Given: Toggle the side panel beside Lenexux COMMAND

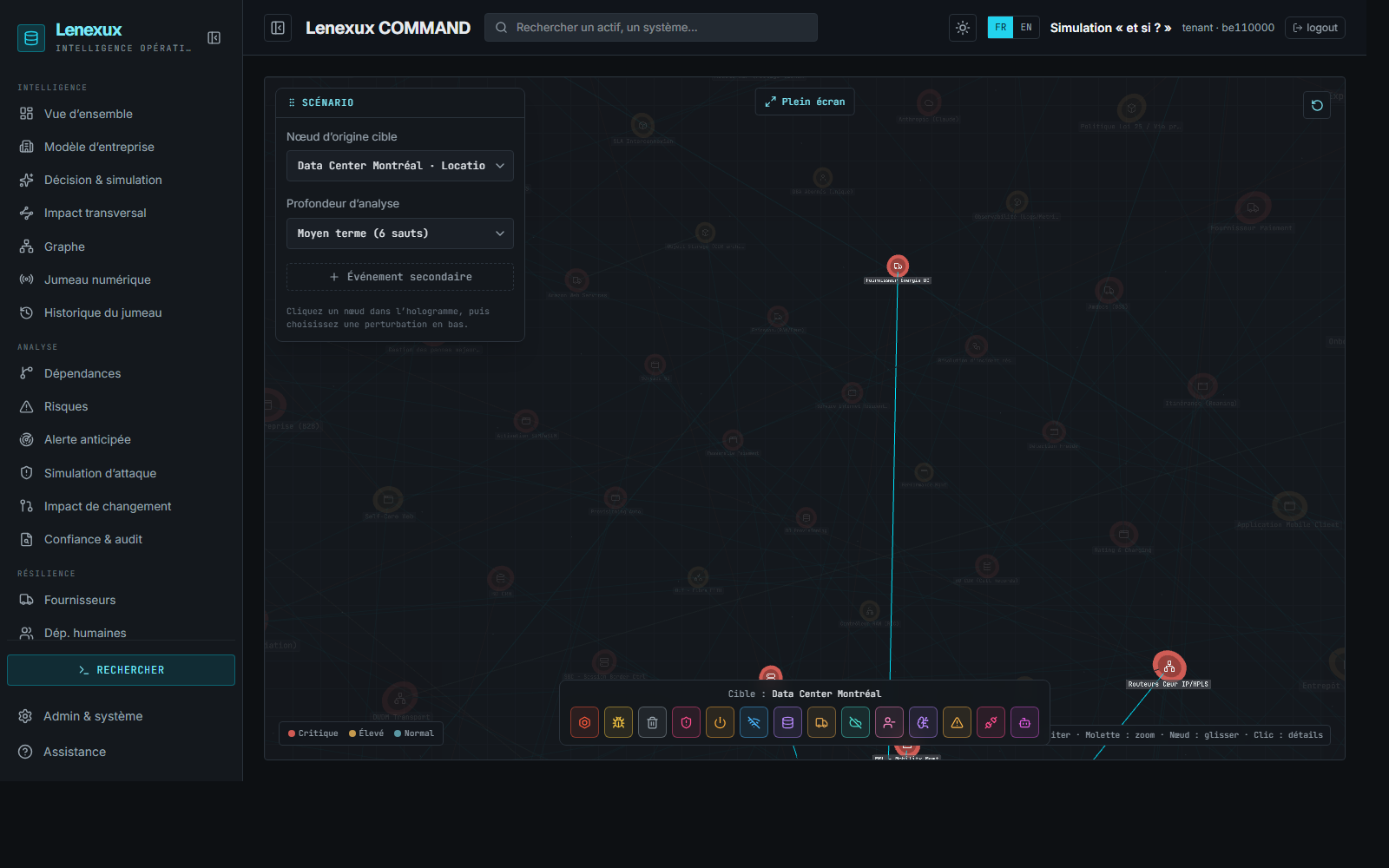Looking at the screenshot, I should [278, 28].
